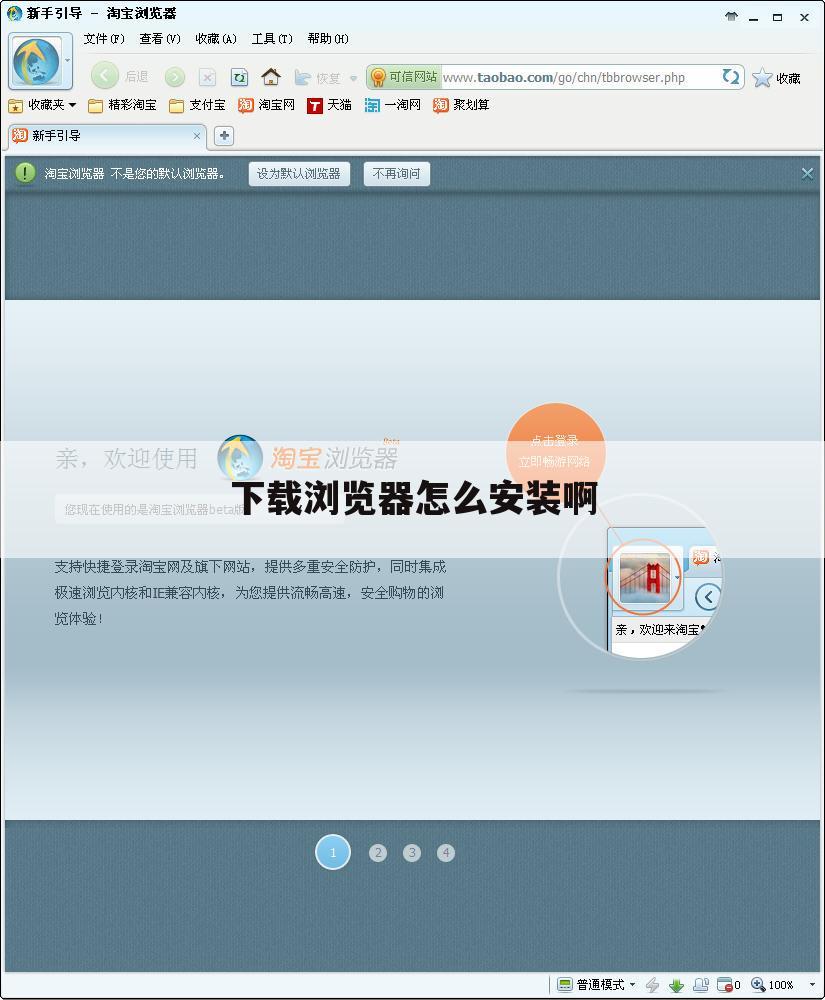Click the 恢复 restore closed tab button
The height and width of the screenshot is (1000, 825).
318,78
